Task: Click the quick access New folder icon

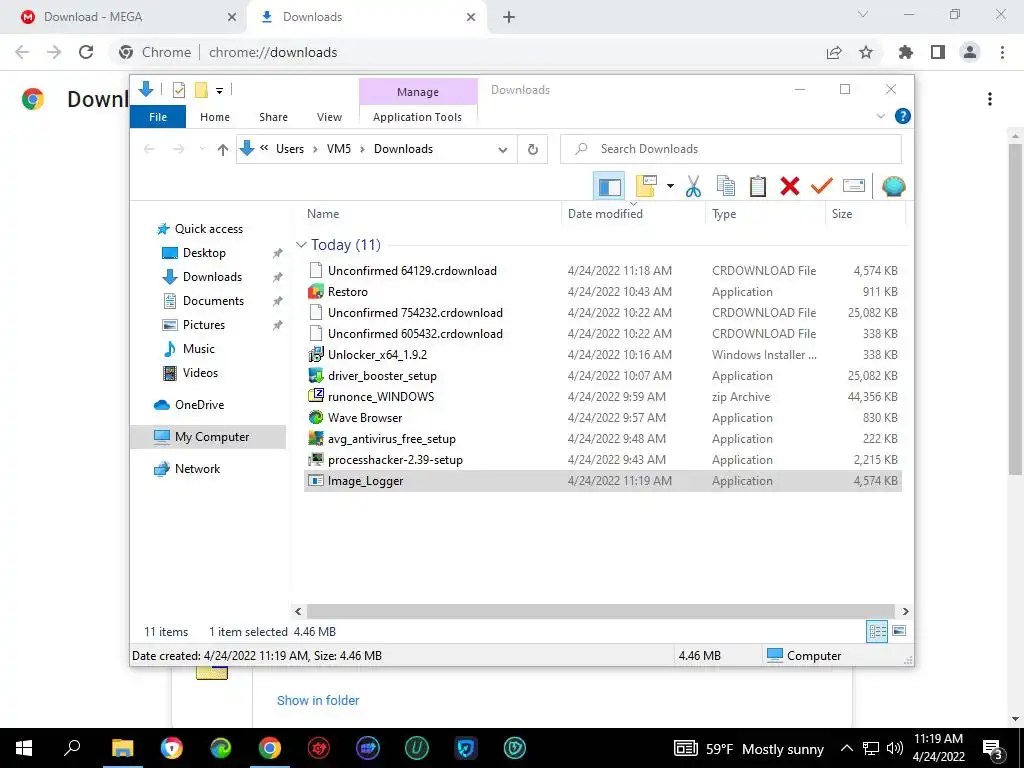Action: coord(201,90)
